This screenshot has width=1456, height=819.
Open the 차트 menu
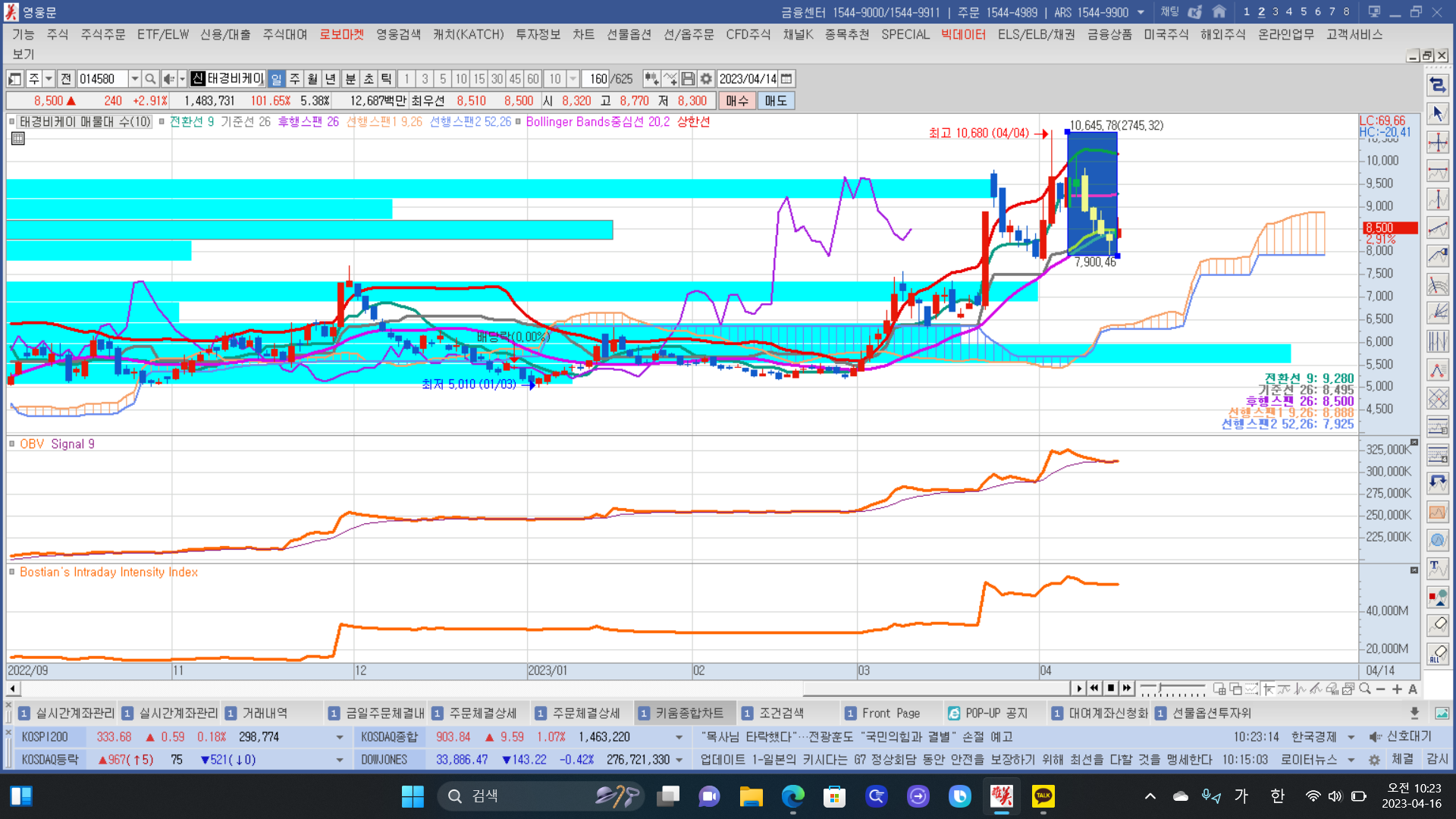583,34
